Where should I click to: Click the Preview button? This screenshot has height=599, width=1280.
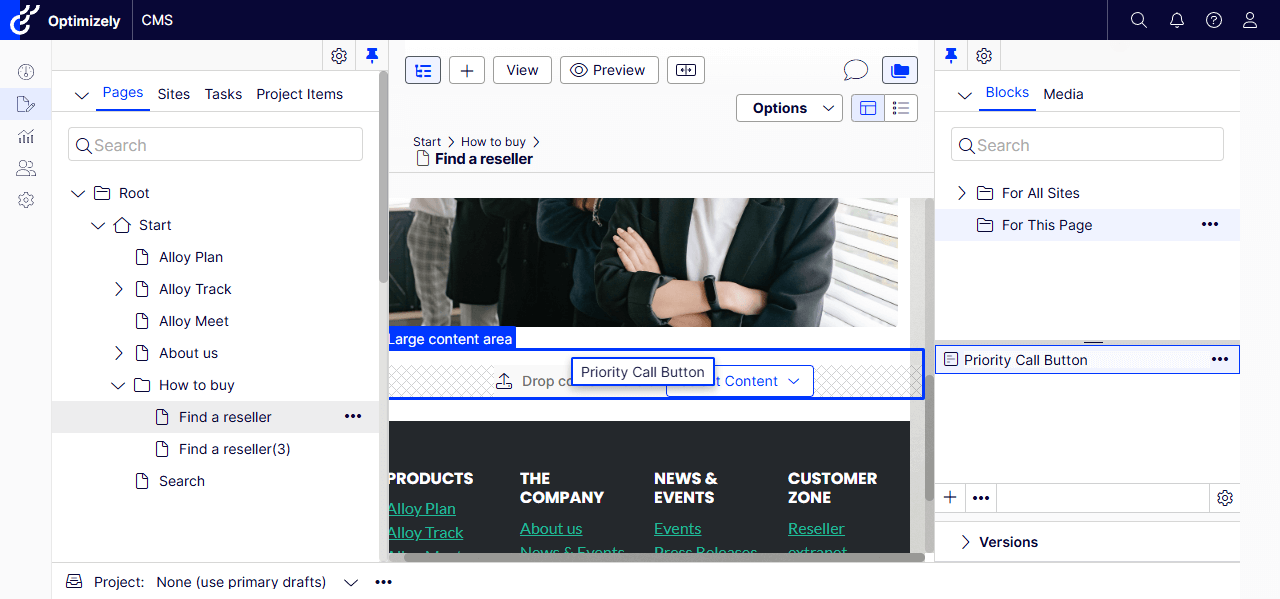coord(609,70)
